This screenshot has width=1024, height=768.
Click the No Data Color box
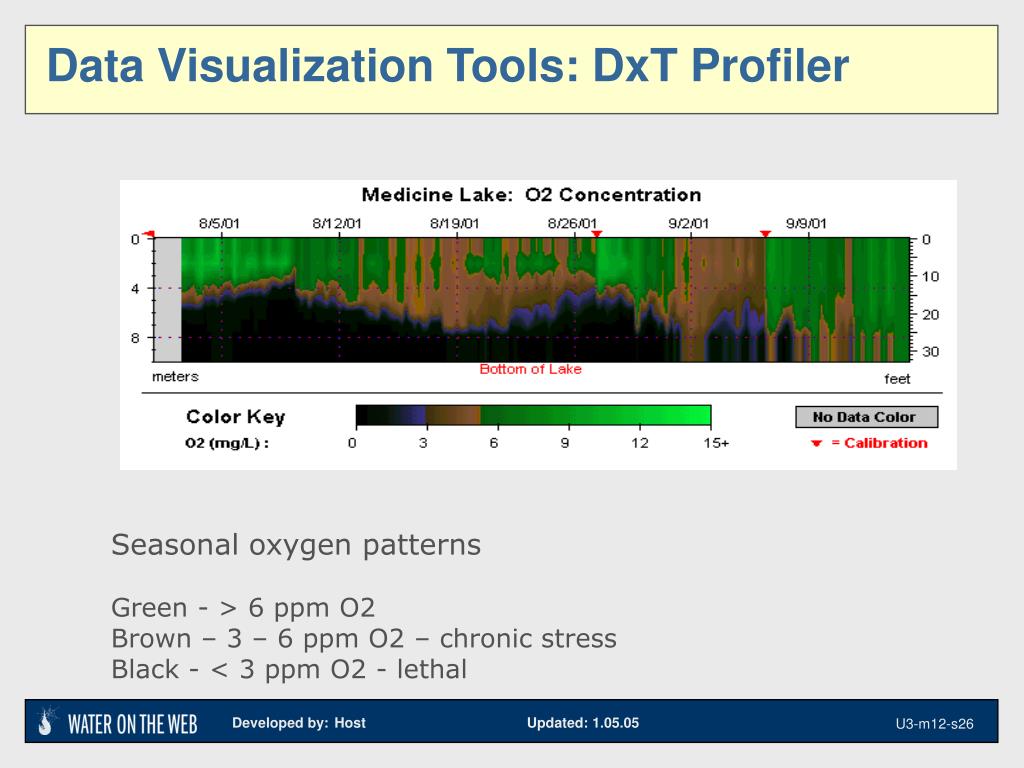[867, 417]
